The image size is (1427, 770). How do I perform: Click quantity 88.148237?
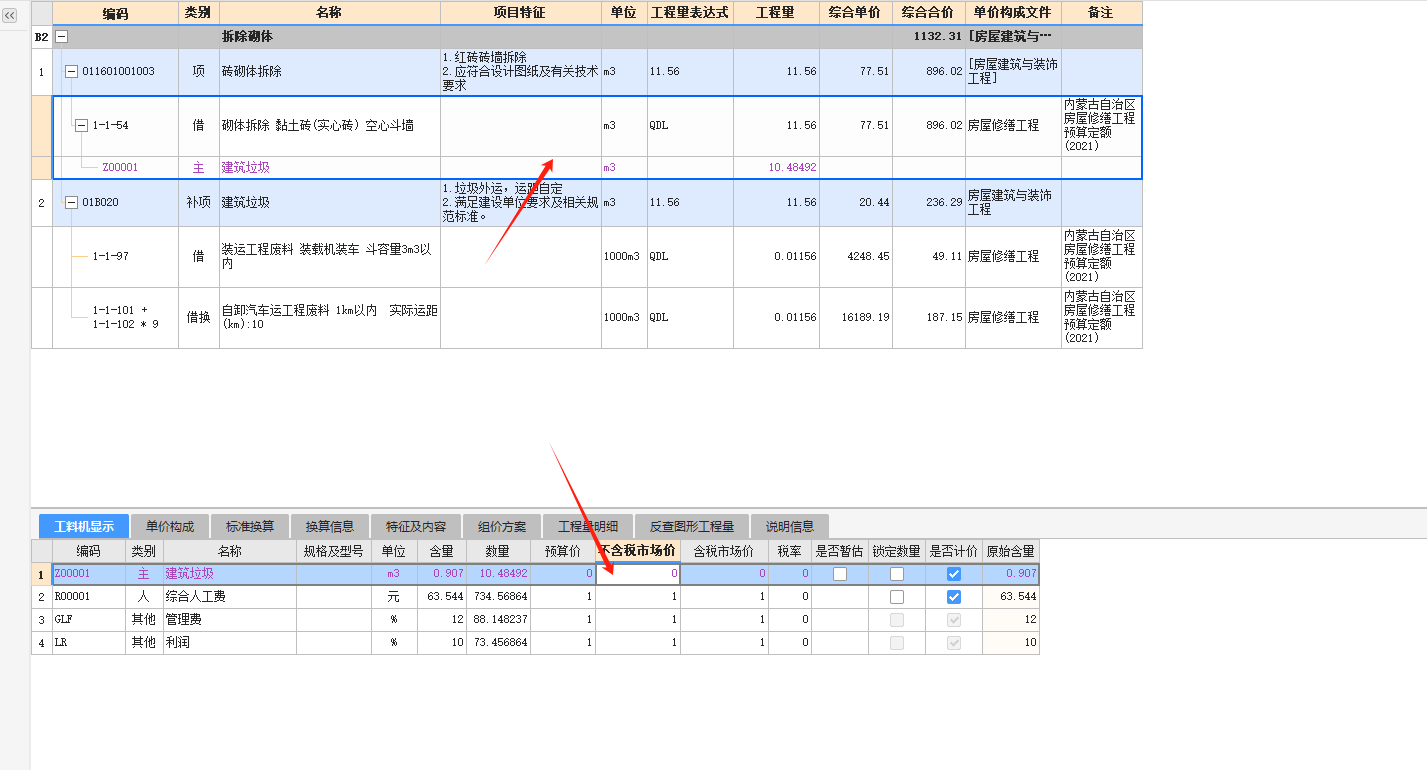(503, 620)
